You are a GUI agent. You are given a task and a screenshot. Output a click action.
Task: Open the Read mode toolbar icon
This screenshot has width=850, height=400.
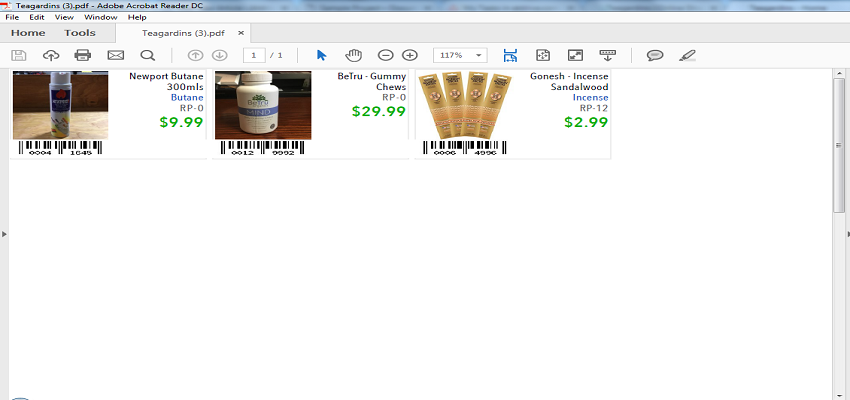coord(607,55)
